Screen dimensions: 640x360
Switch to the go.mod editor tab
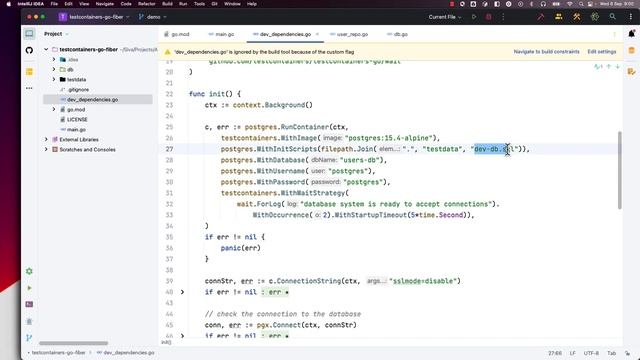point(177,35)
